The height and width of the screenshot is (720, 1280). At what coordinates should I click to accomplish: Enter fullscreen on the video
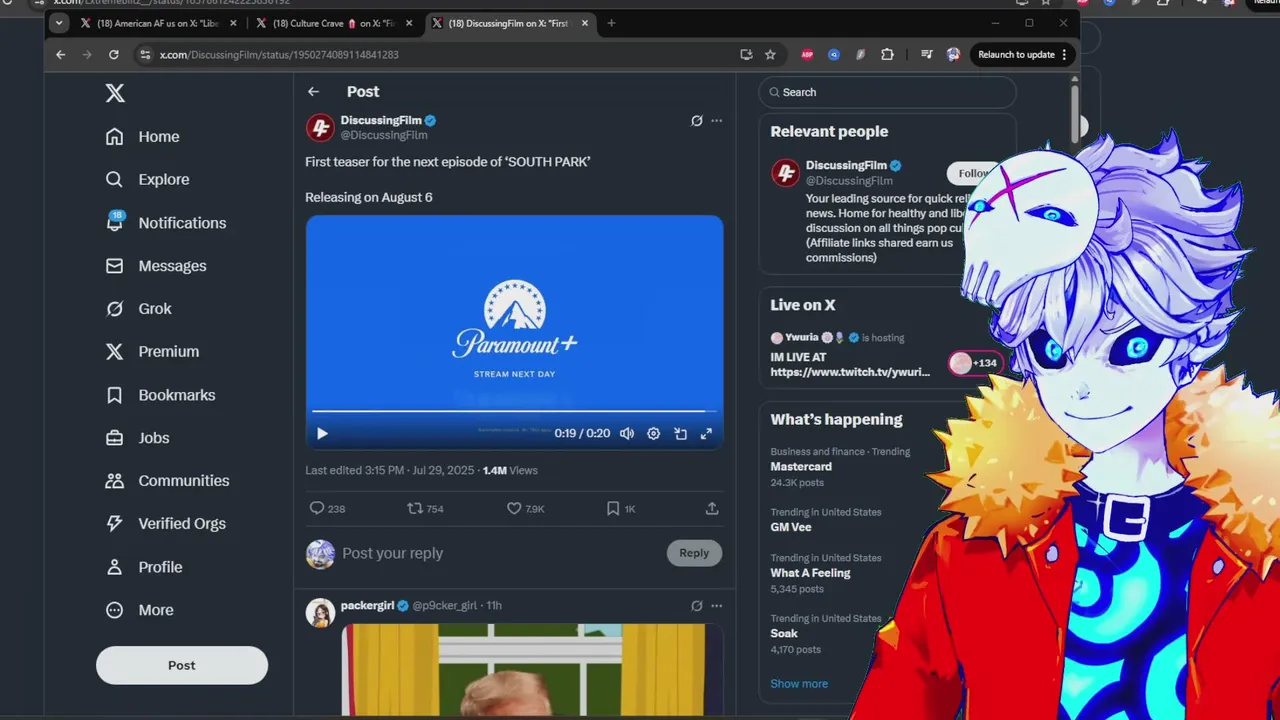[x=706, y=434]
